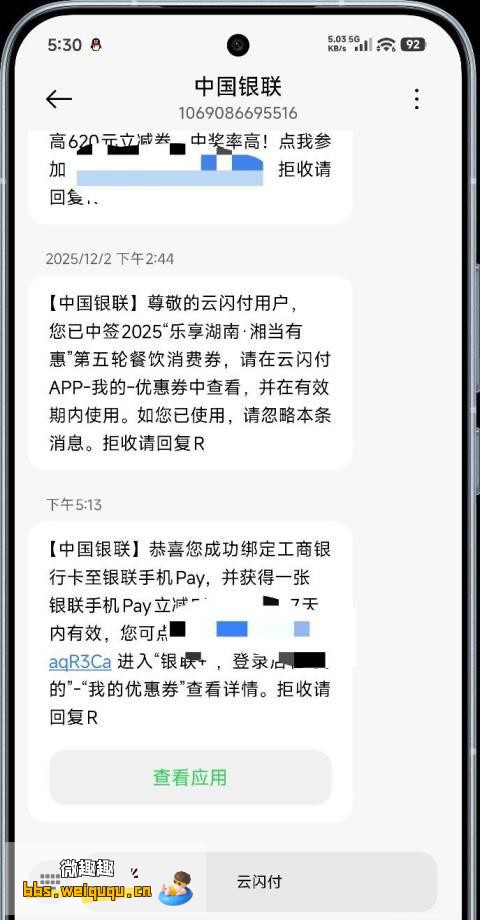Tap the Wi-Fi status icon
Viewport: 480px width, 920px height.
386,44
